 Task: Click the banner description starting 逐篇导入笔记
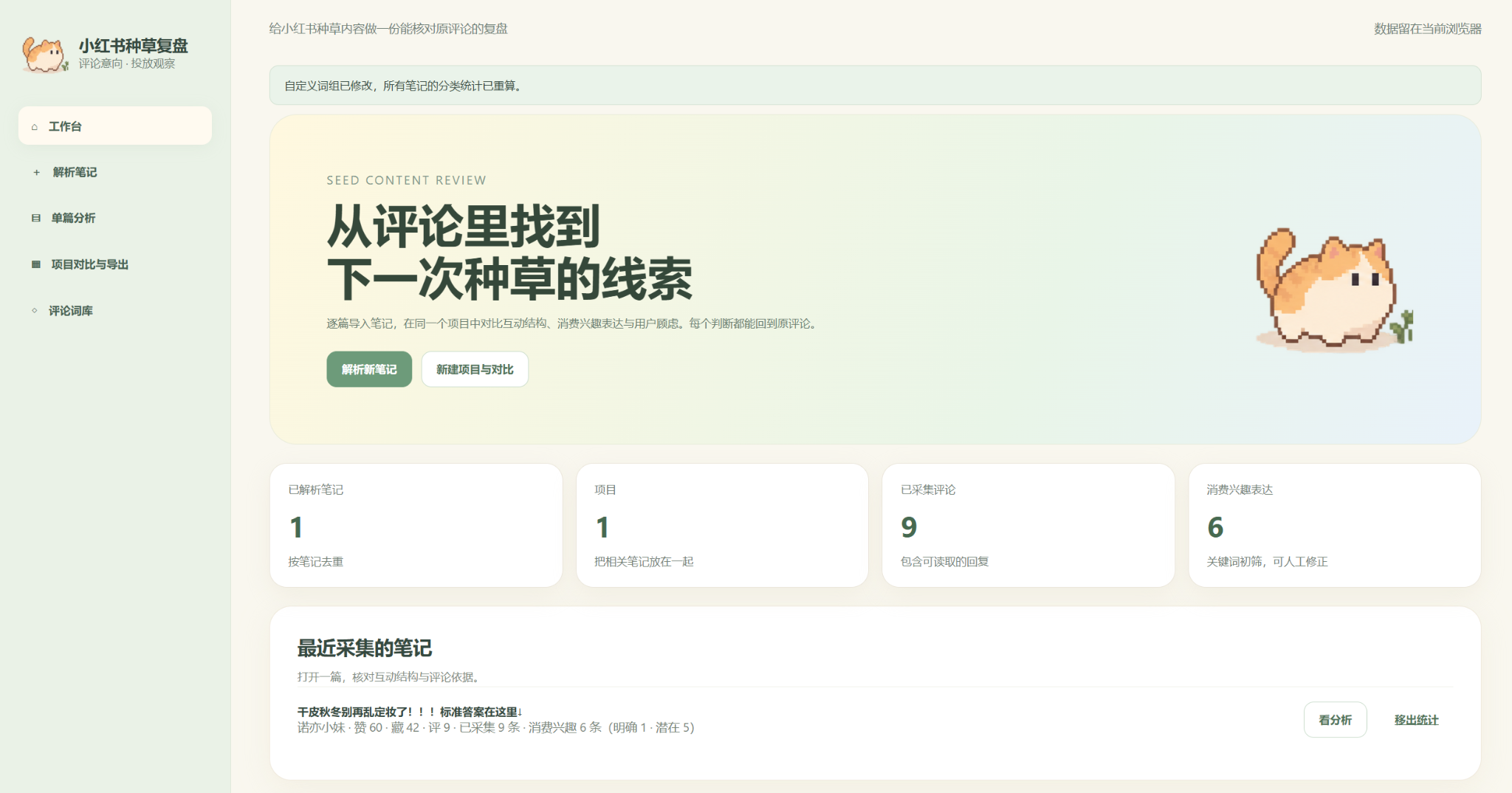(574, 323)
